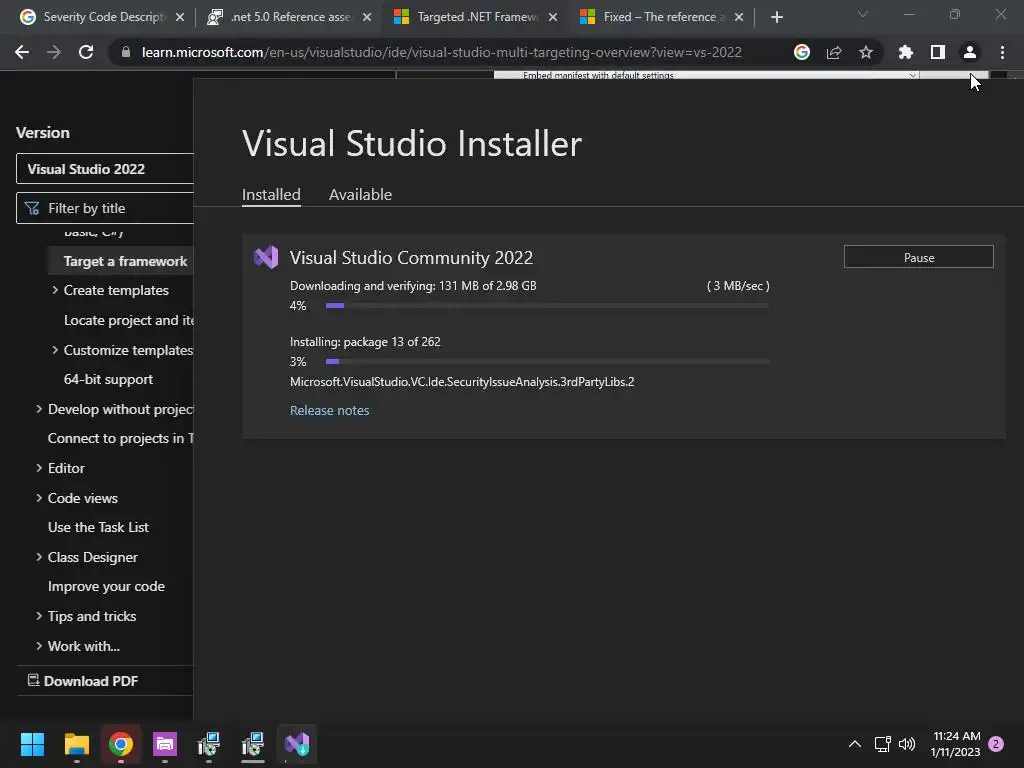The image size is (1024, 768).
Task: Open the Visual Studio Installer taskbar icon
Action: pyautogui.click(x=297, y=744)
